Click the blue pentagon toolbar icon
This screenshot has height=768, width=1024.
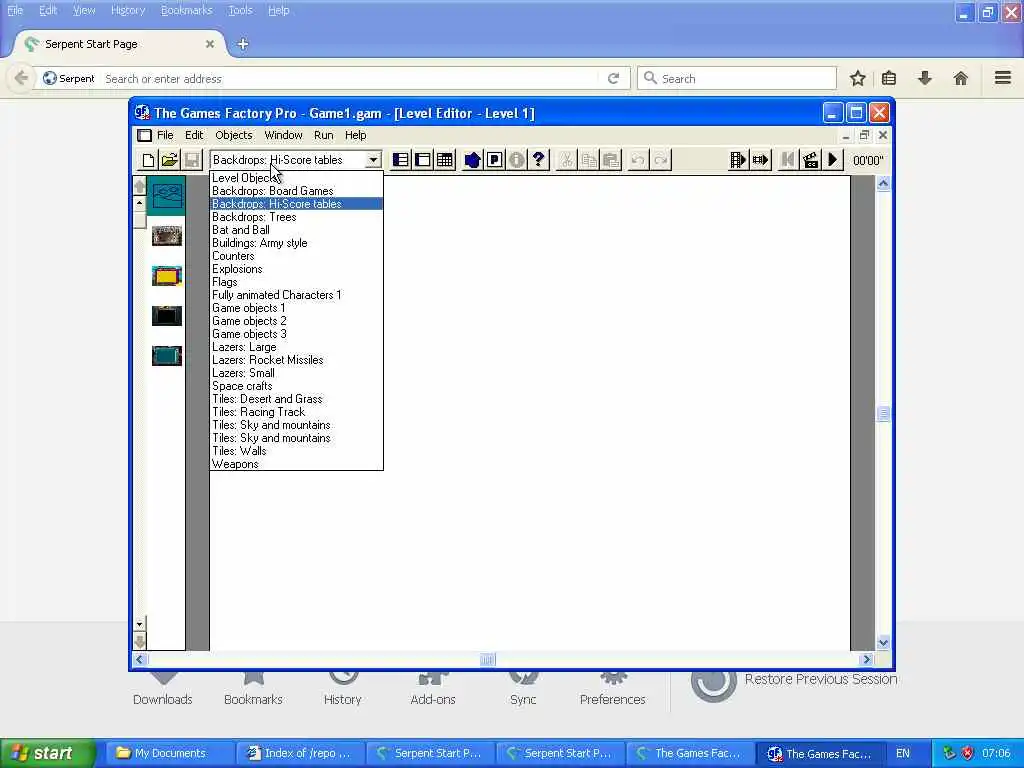(472, 160)
